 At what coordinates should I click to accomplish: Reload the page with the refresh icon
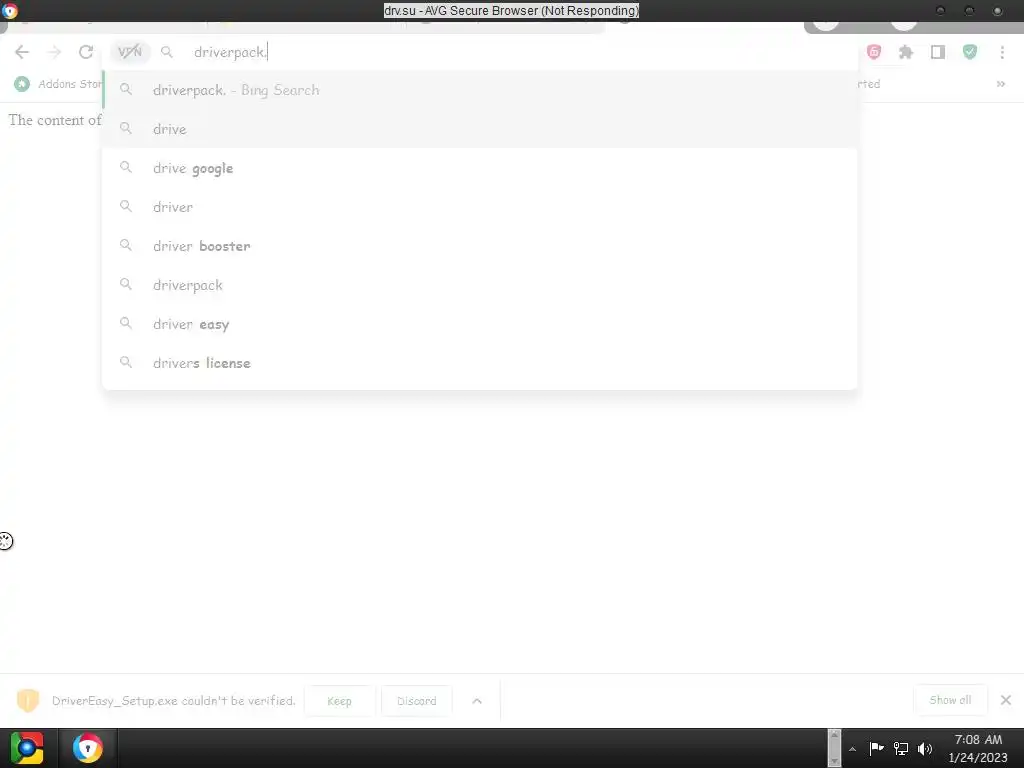(x=86, y=52)
